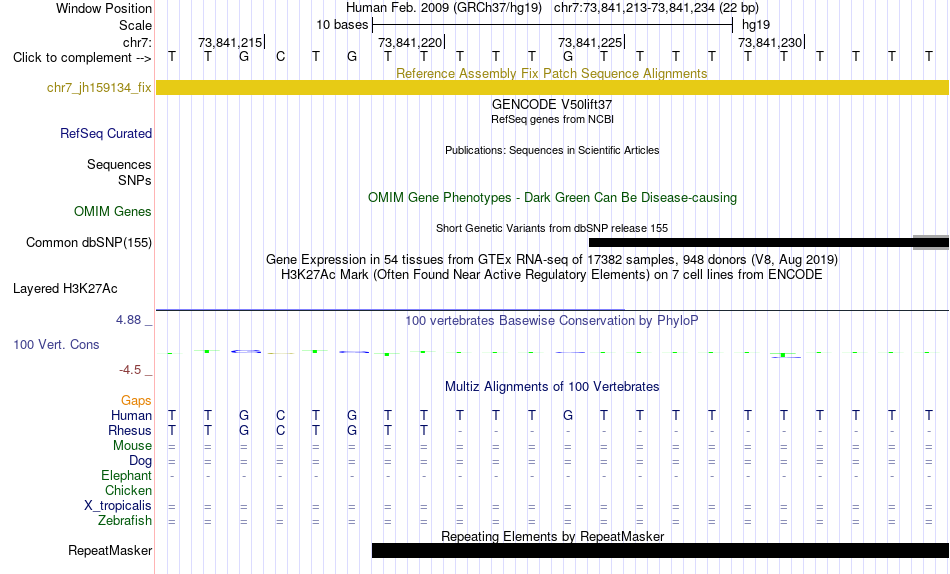Click the 73,841,215 position marker

pos(230,42)
